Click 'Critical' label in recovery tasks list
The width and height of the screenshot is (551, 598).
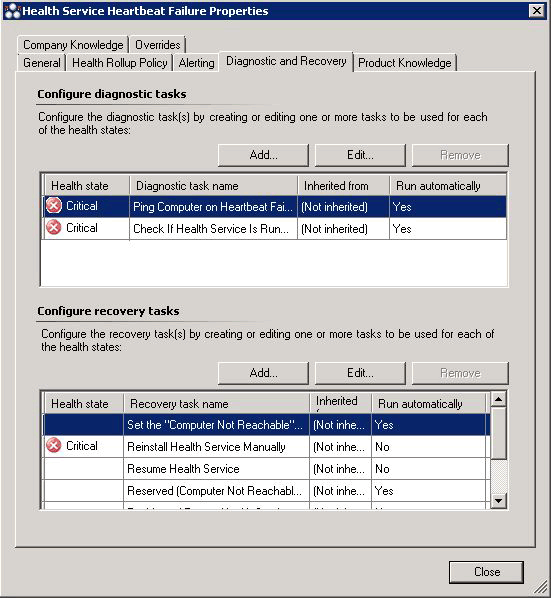tap(82, 445)
